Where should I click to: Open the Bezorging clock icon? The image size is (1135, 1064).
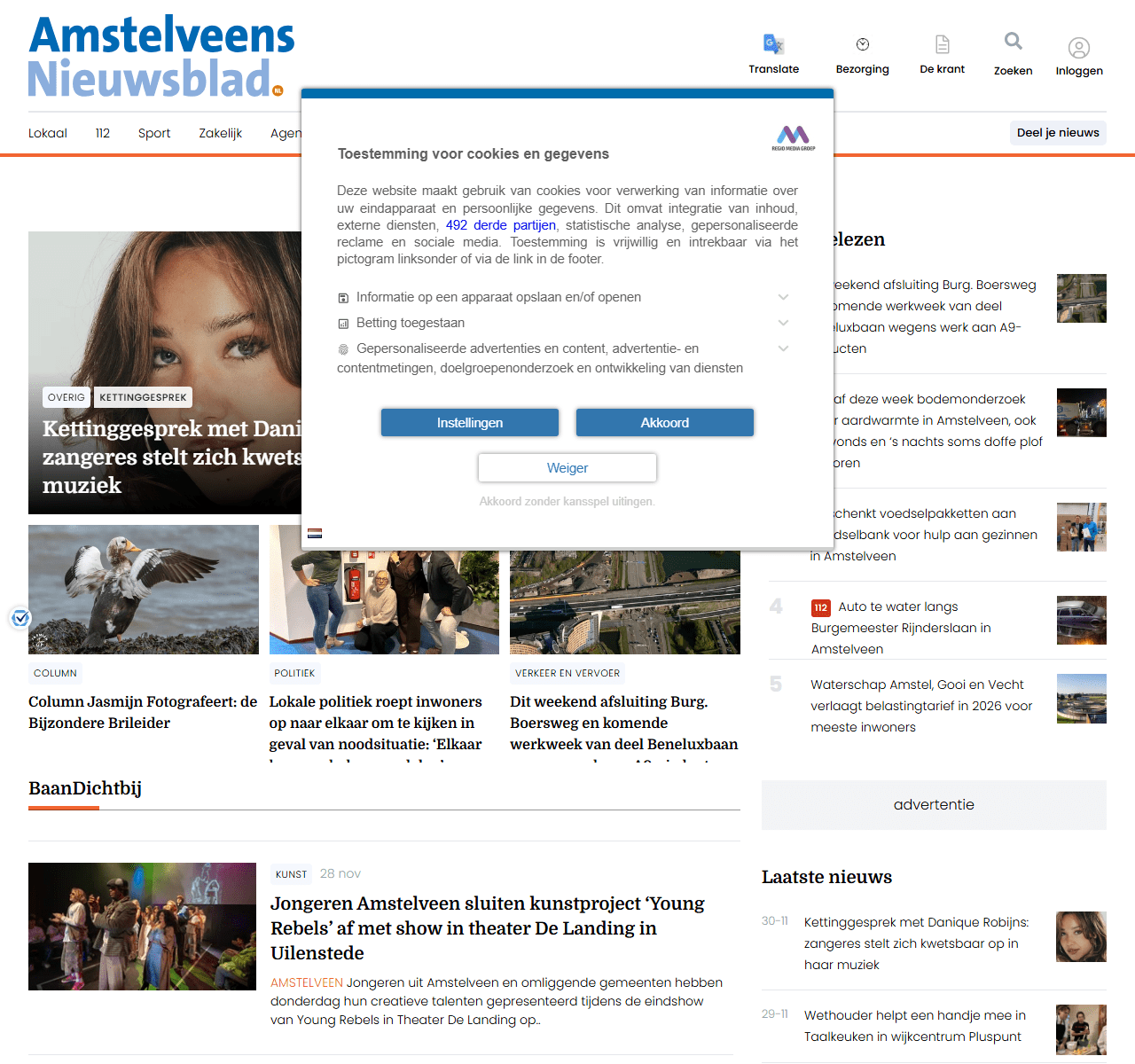(x=862, y=44)
